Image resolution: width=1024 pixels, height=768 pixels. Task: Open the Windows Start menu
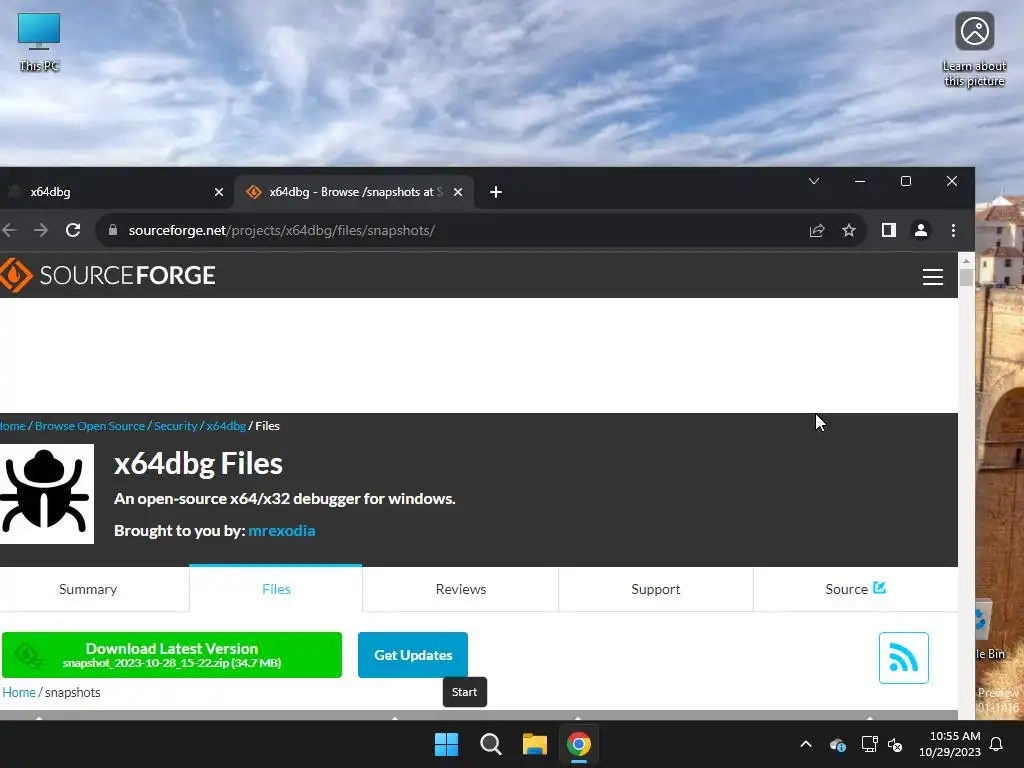[447, 744]
